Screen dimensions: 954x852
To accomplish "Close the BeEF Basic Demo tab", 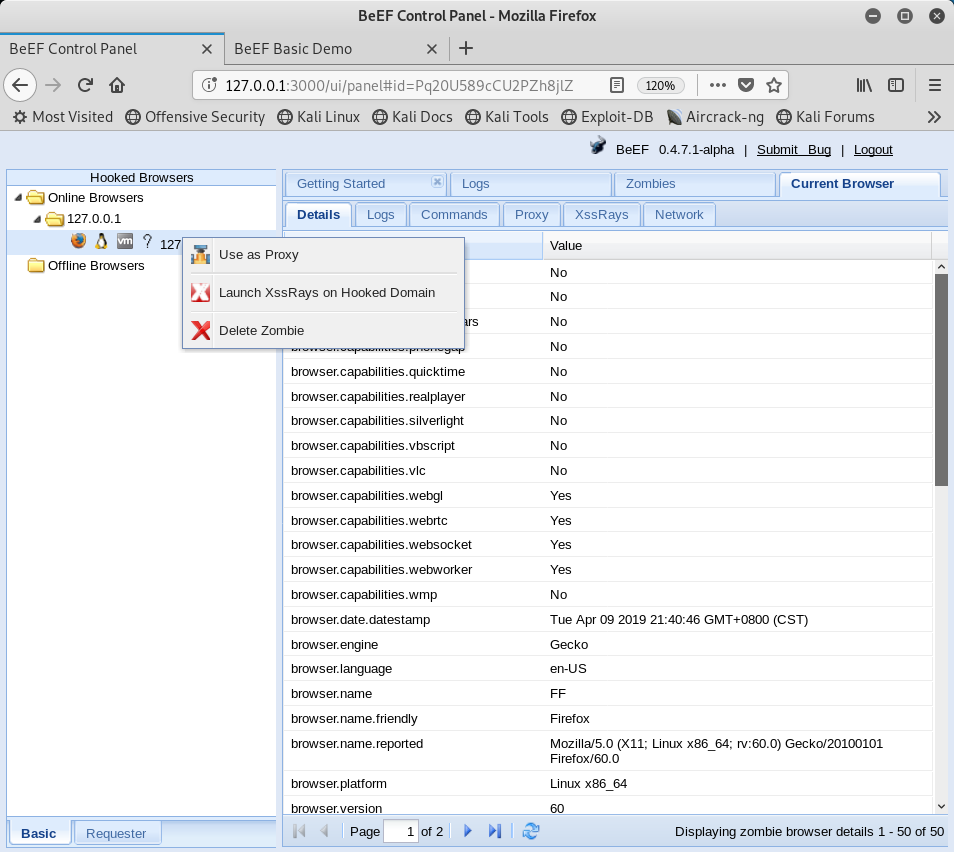I will [432, 49].
